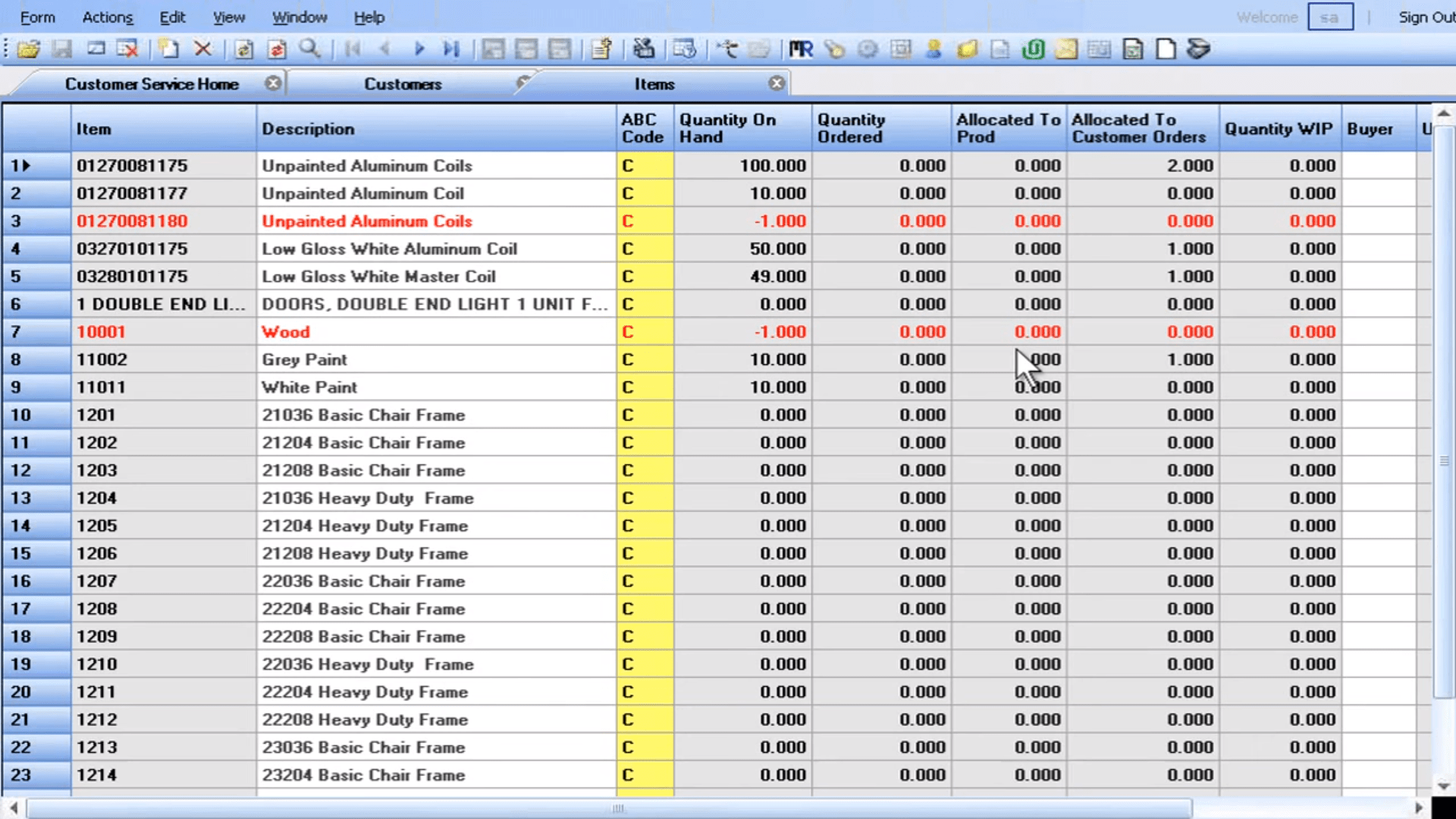Screen dimensions: 1456x819
Task: Close the Customer Service Home tab
Action: pos(273,83)
